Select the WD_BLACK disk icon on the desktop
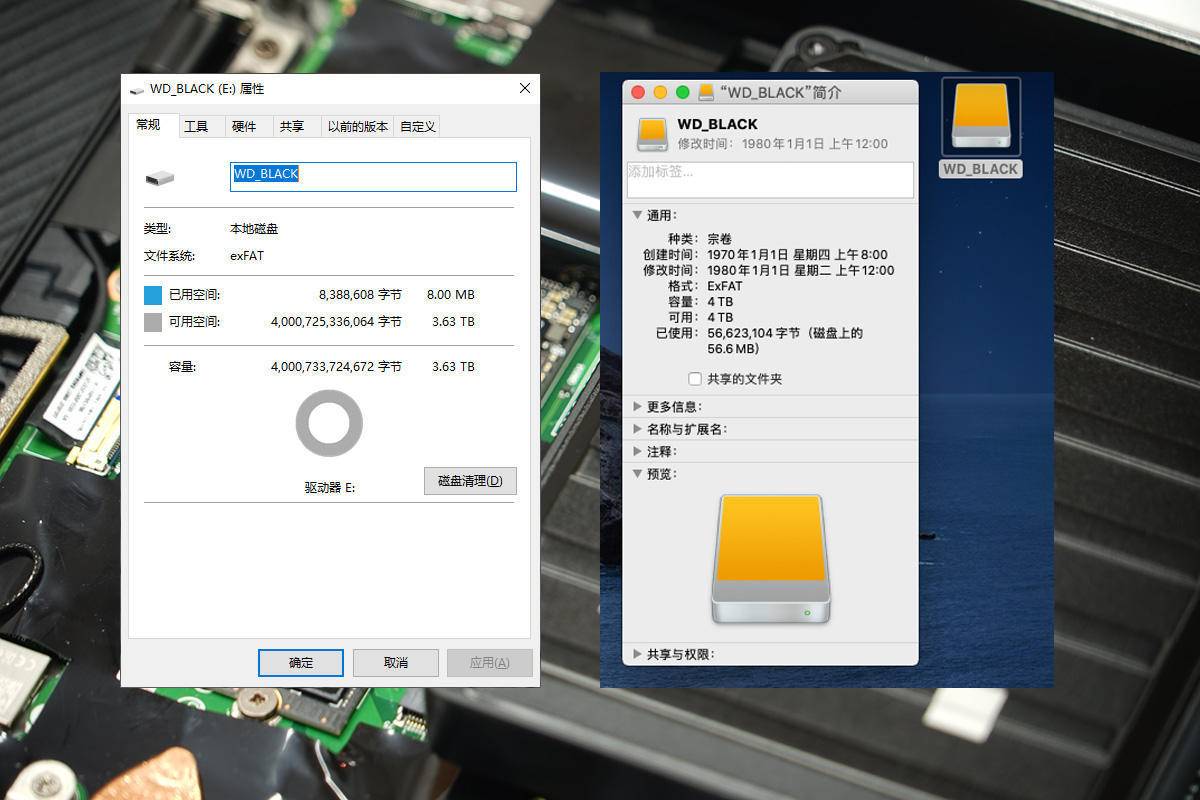Viewport: 1200px width, 800px height. (x=979, y=117)
